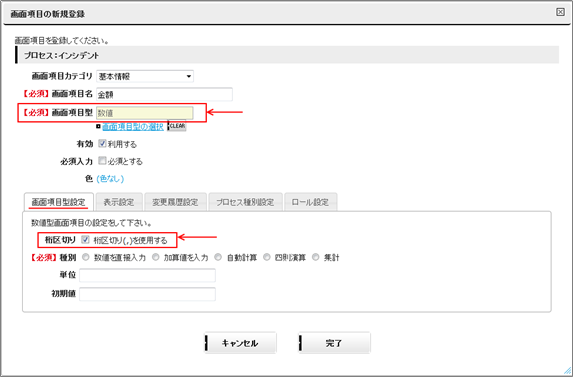Image resolution: width=573 pixels, height=377 pixels.
Task: Clear the 画面項目型 with CLEAR button
Action: 177,126
